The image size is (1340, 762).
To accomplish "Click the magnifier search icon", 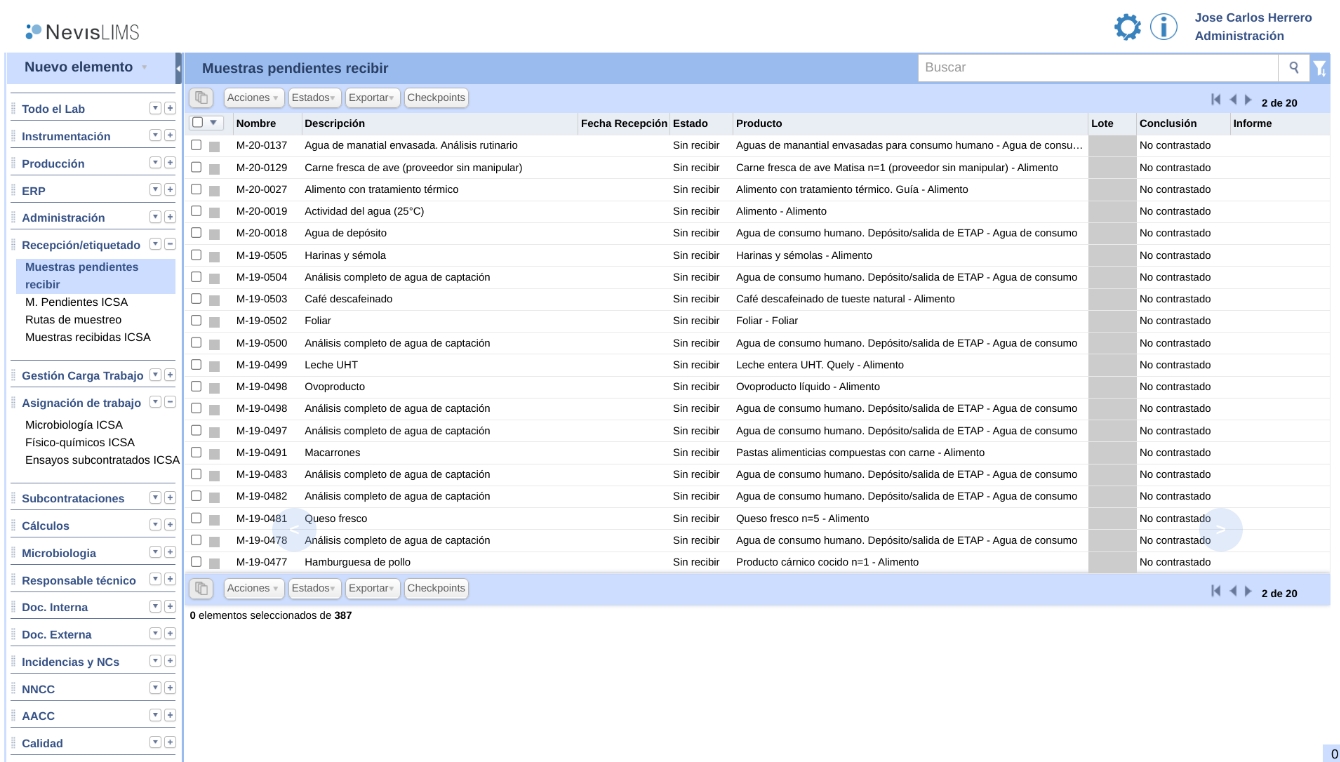I will coord(1293,68).
